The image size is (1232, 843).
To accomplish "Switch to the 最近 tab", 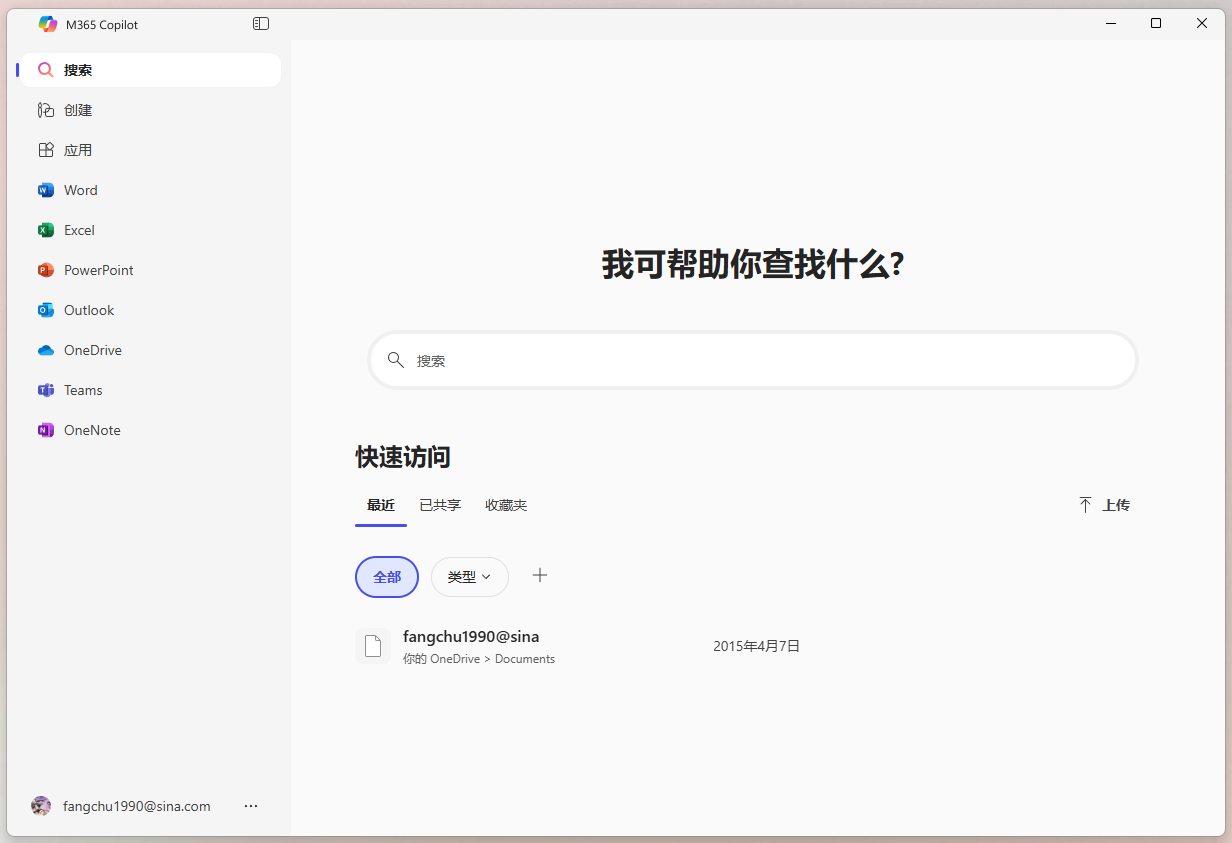I will (381, 505).
